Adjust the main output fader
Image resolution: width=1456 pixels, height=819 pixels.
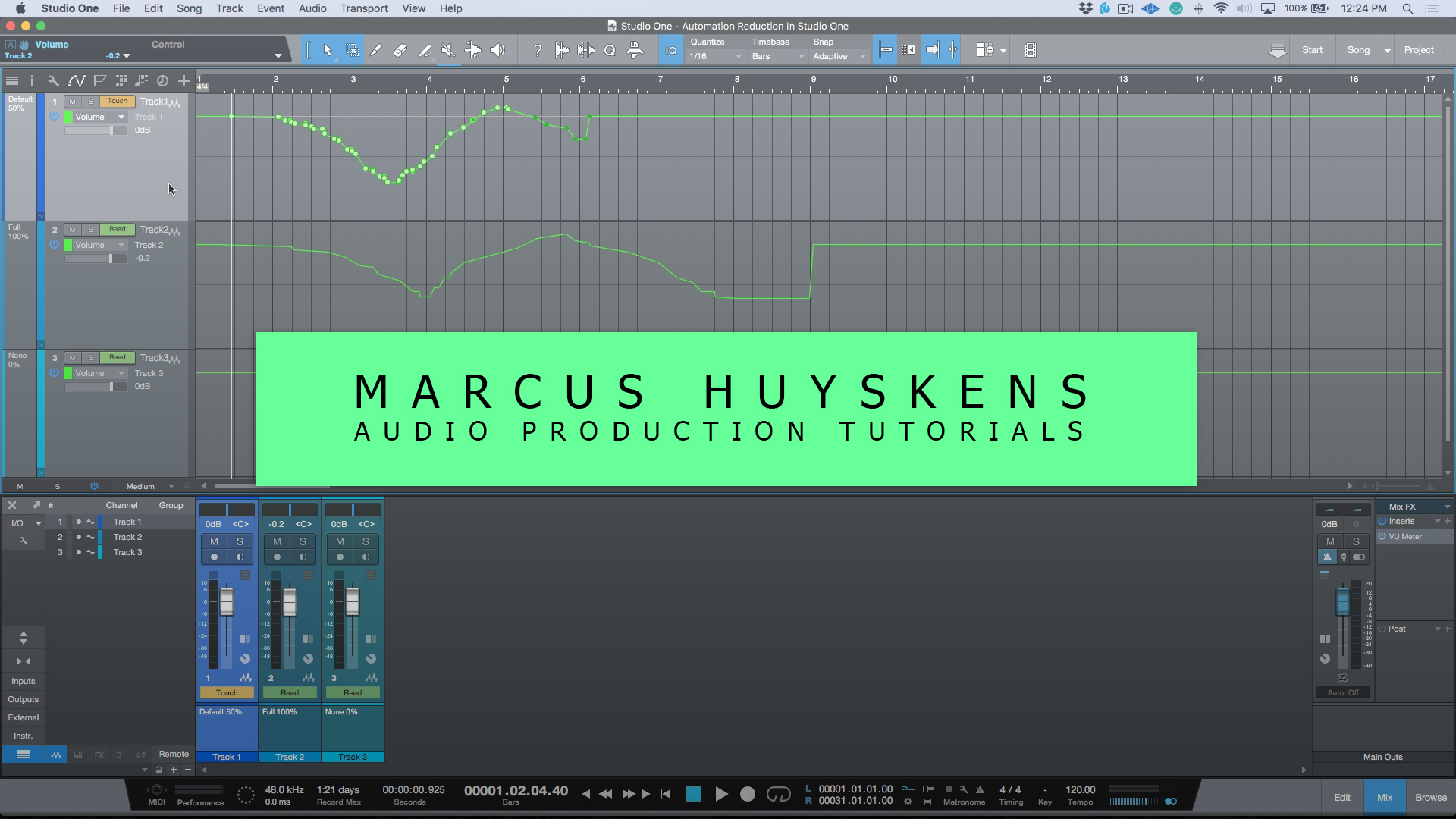1342,602
